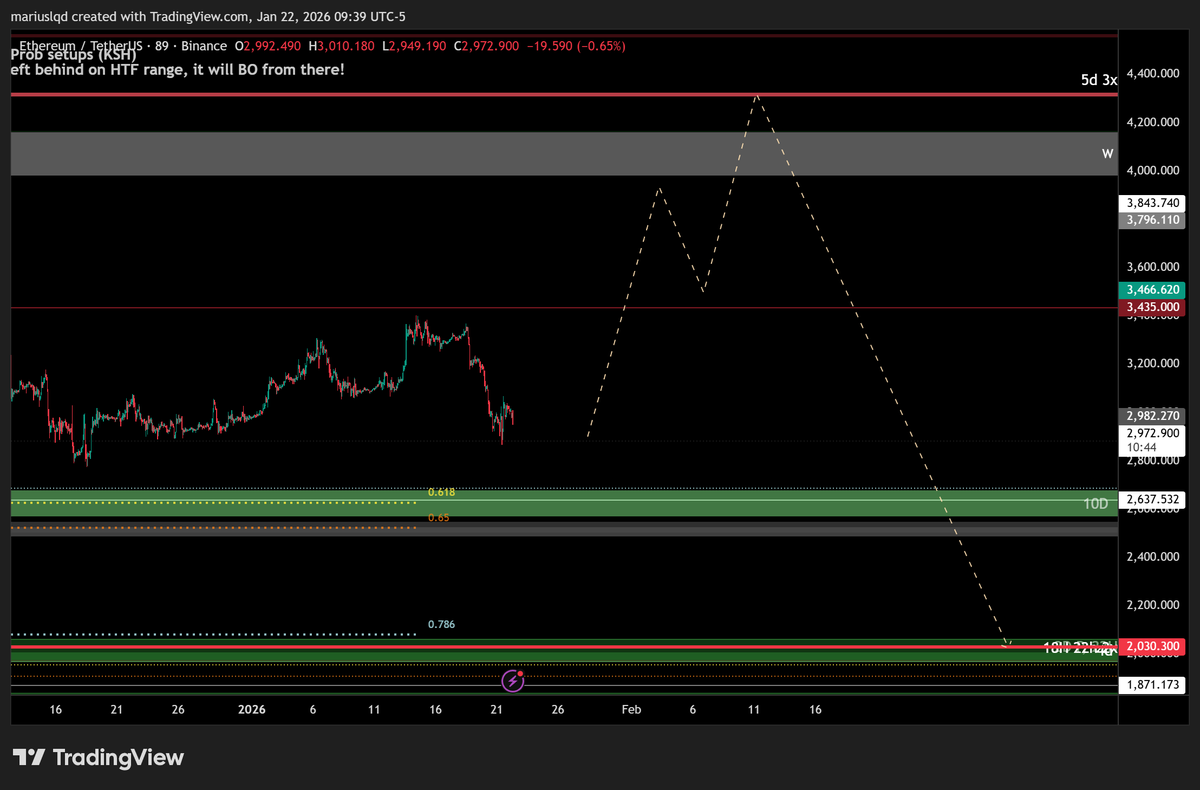The image size is (1200, 790).
Task: Click the purple lightning event icon
Action: tap(513, 681)
